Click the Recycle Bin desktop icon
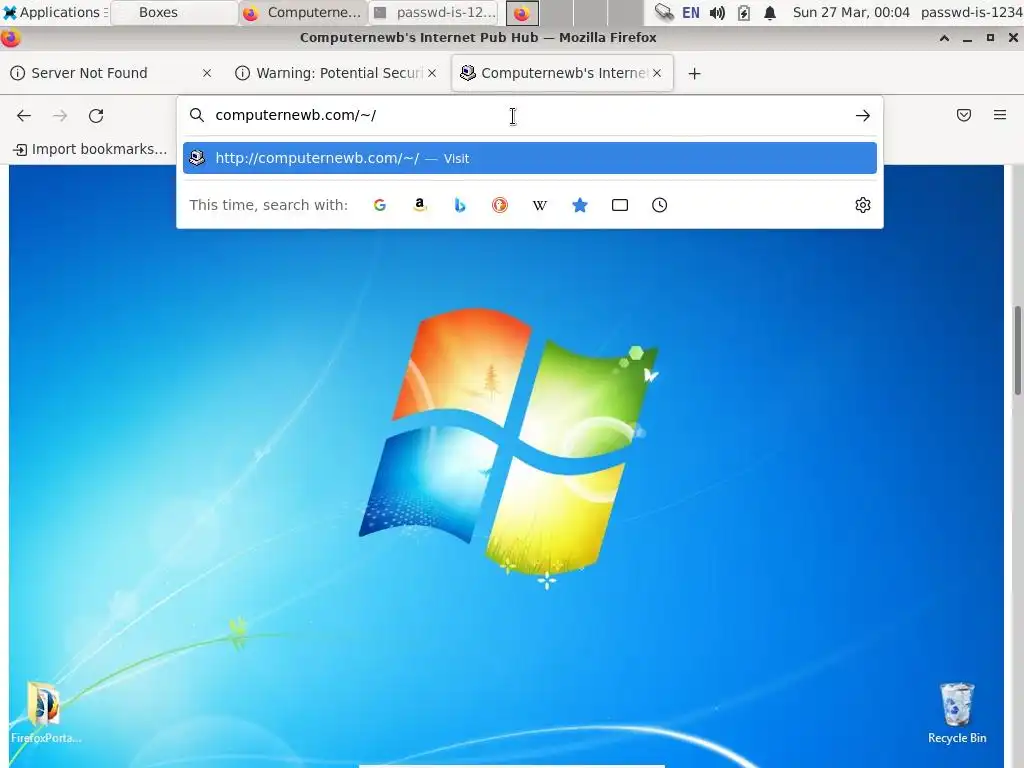This screenshot has width=1024, height=768. (x=957, y=713)
